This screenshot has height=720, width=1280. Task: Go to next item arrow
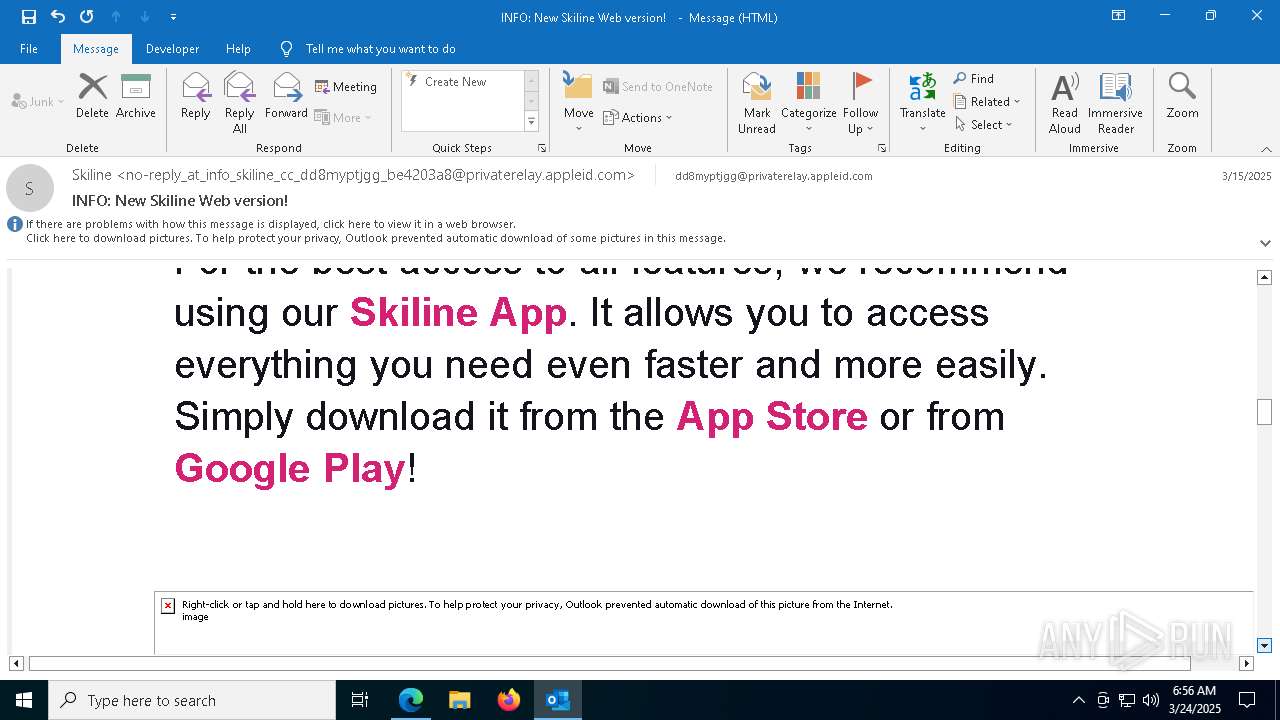click(x=145, y=16)
